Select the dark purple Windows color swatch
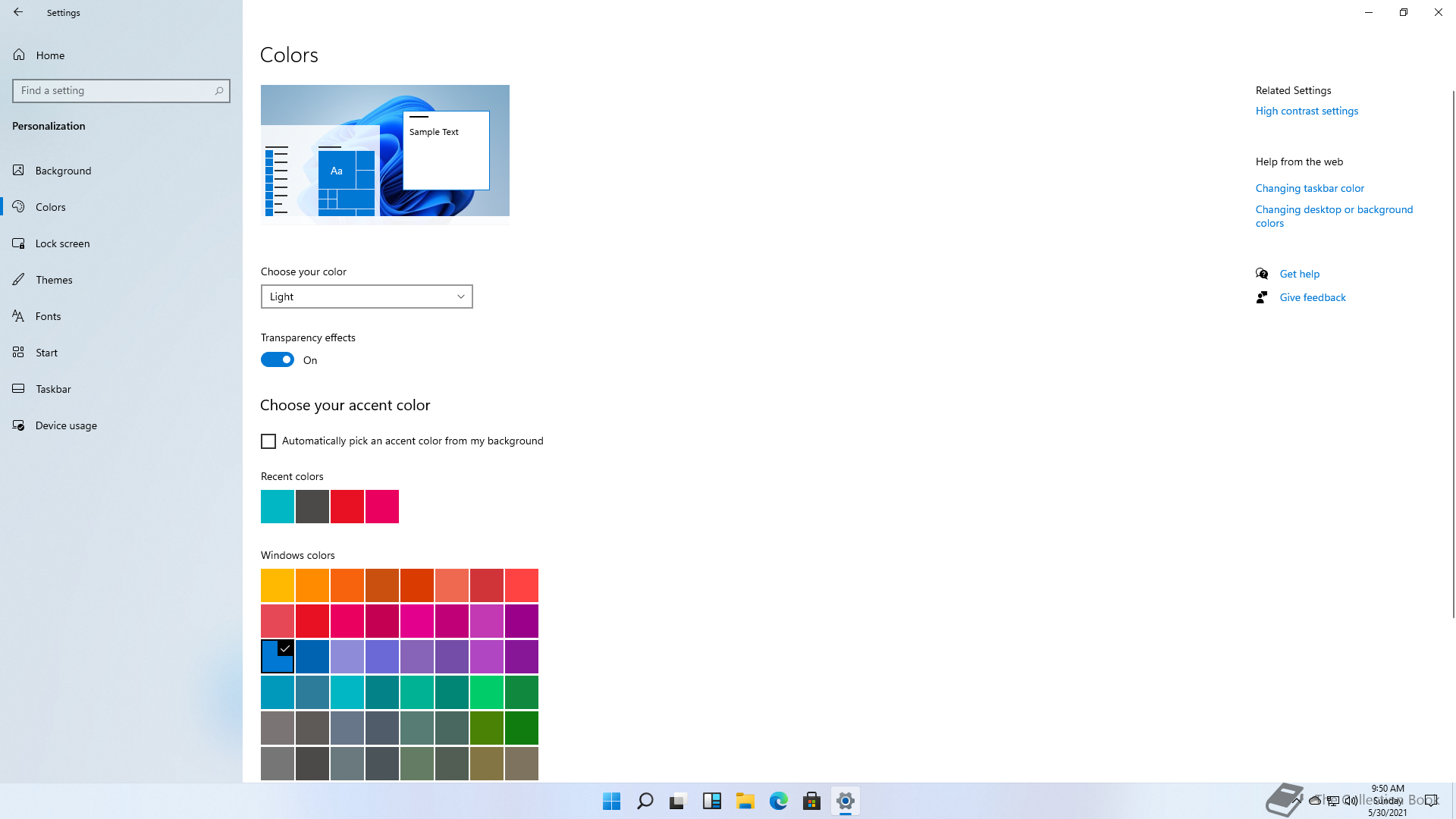Screen dimensions: 1456x819 click(x=522, y=657)
